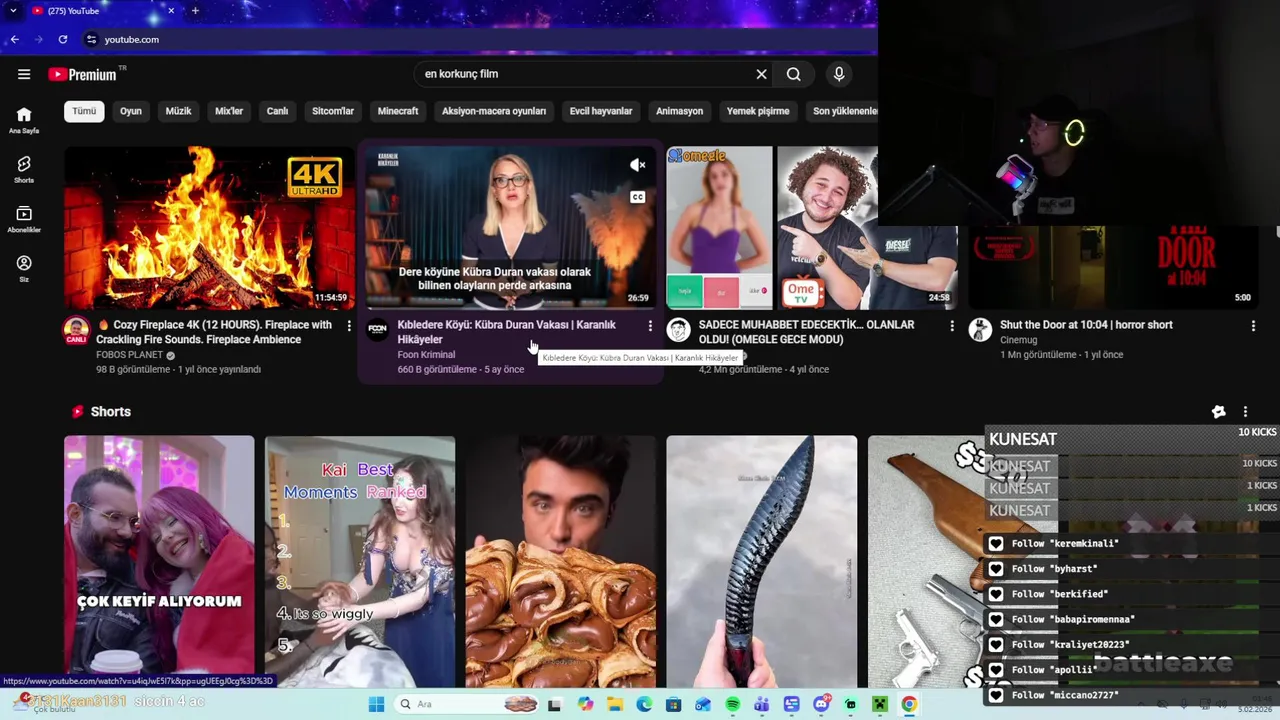This screenshot has height=720, width=1280.
Task: Close the (275) YouTube tab
Action: tap(171, 11)
